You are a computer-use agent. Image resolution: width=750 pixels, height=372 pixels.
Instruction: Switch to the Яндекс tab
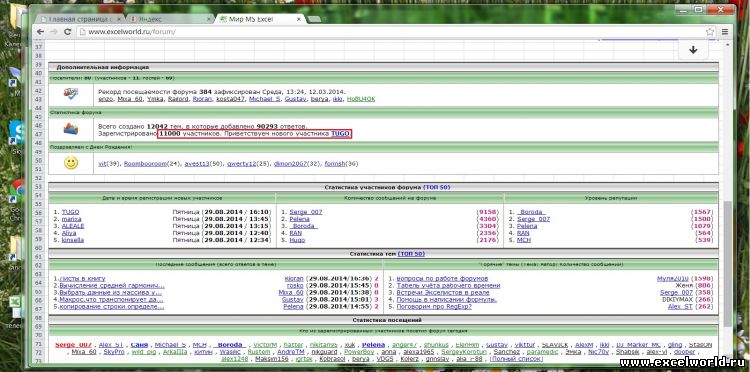click(170, 19)
